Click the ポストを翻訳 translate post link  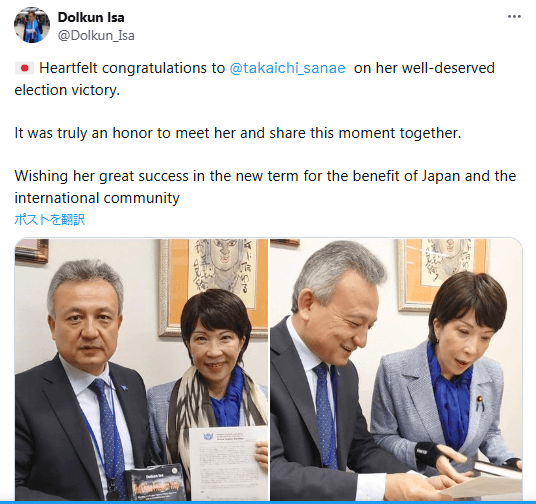click(x=50, y=220)
